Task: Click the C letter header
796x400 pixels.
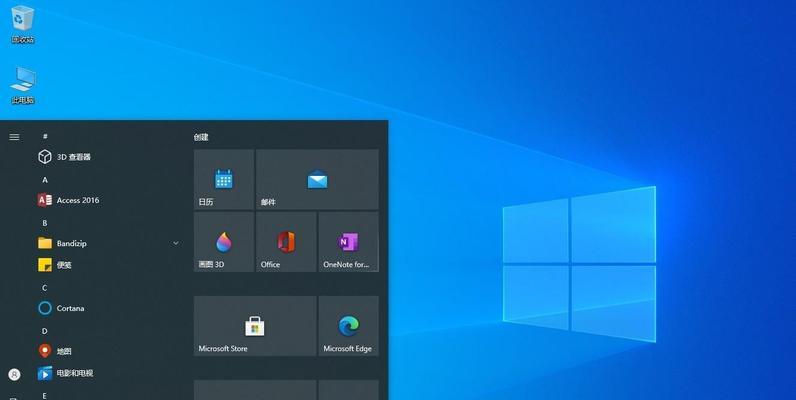Action: [x=45, y=288]
